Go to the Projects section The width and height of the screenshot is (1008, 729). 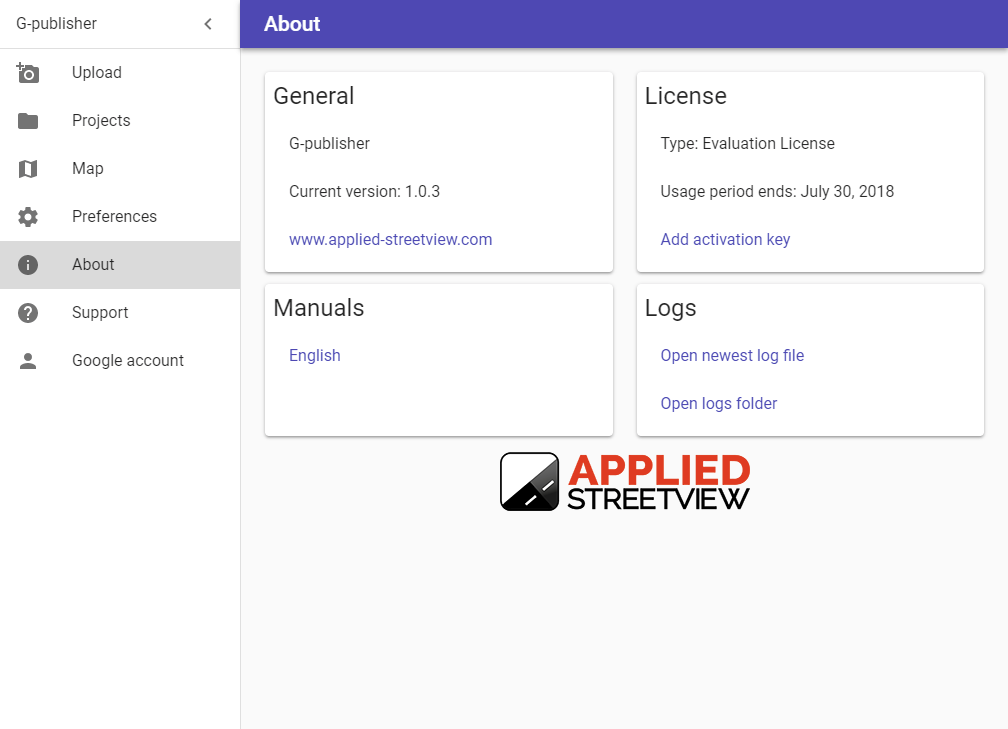[x=120, y=121]
